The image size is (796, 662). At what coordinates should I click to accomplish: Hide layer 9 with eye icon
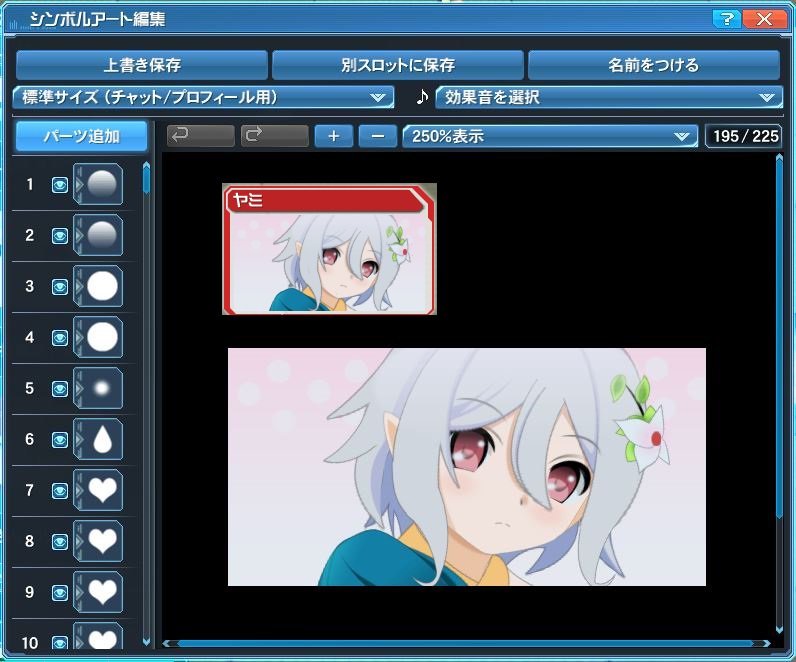click(60, 593)
